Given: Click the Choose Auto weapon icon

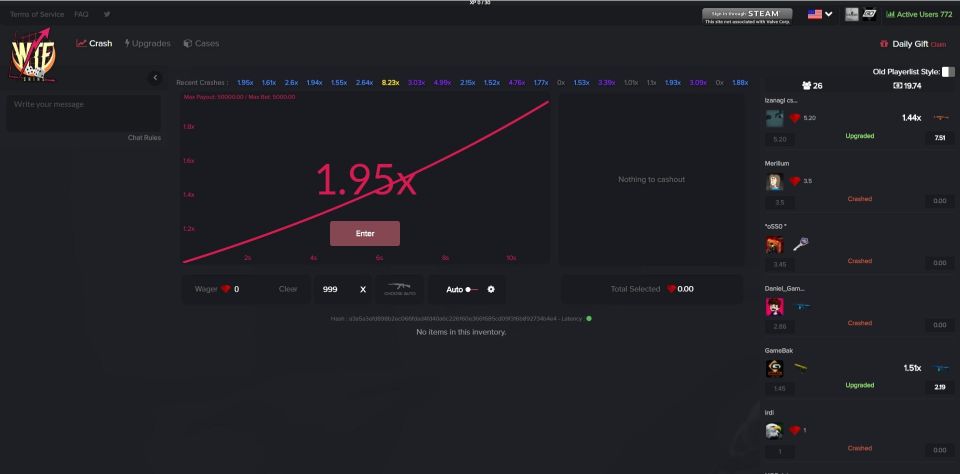Looking at the screenshot, I should 400,289.
